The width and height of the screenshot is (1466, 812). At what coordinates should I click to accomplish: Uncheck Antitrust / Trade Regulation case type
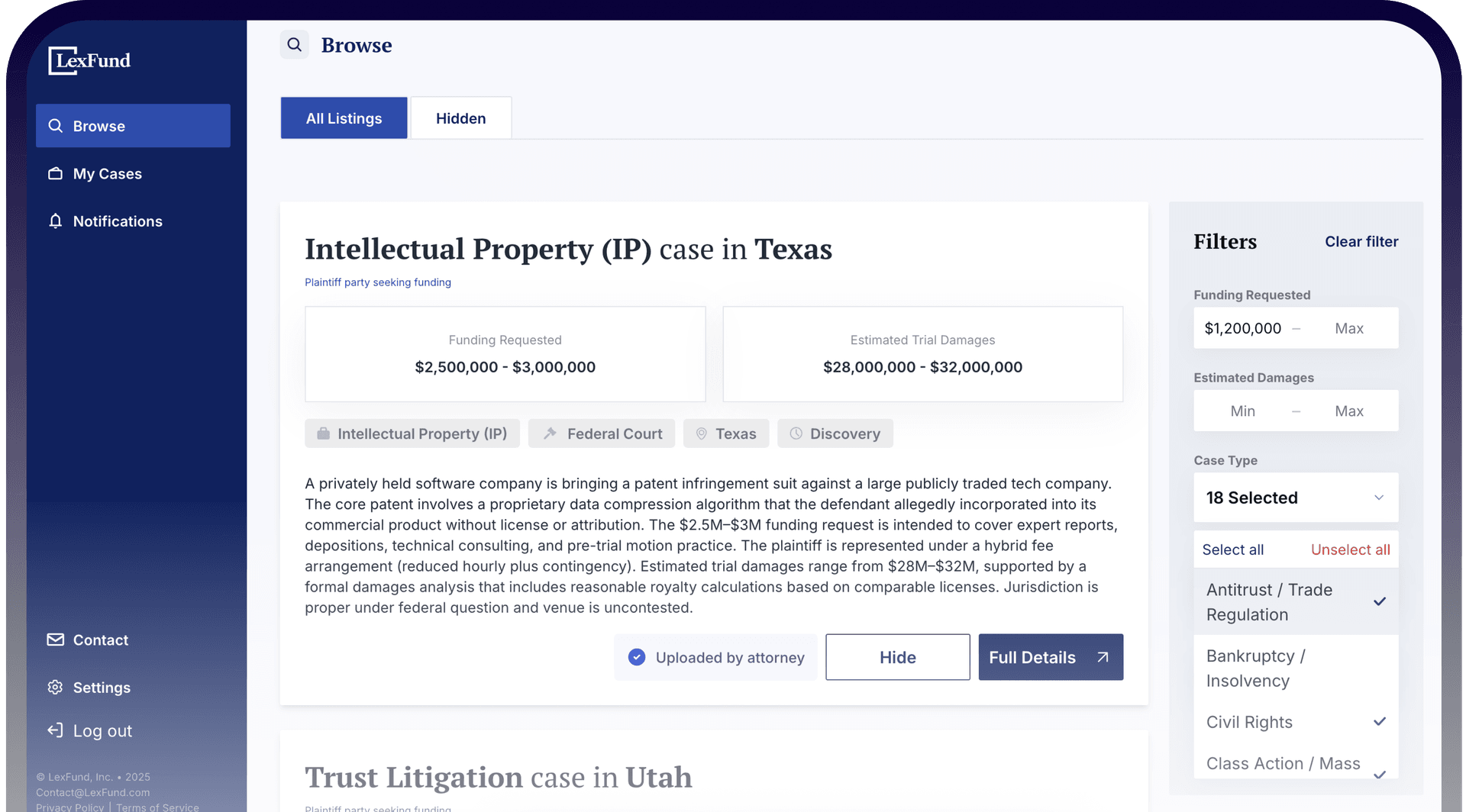[1296, 601]
